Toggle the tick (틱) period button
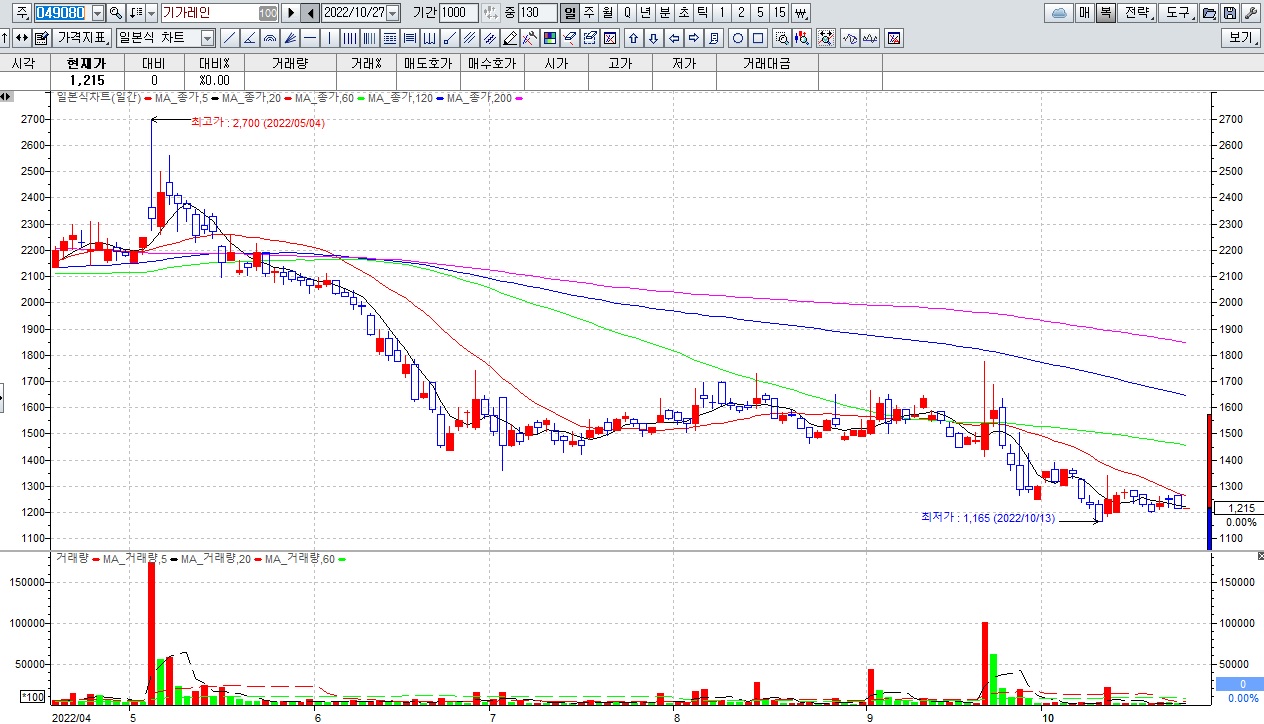Image resolution: width=1264 pixels, height=724 pixels. click(x=702, y=13)
